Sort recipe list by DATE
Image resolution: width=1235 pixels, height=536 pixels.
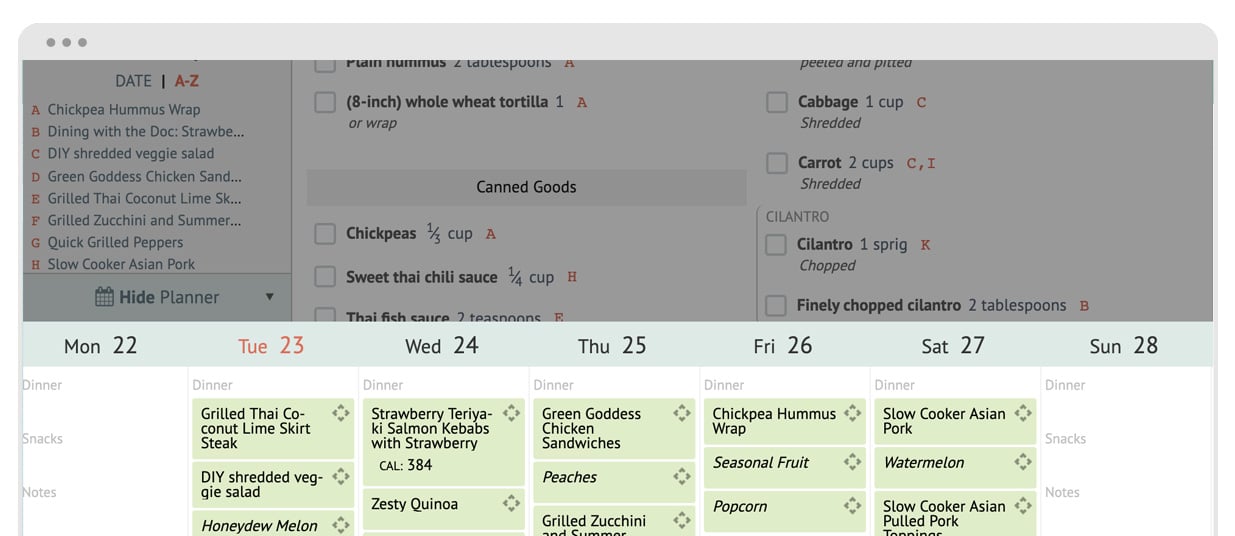[133, 81]
